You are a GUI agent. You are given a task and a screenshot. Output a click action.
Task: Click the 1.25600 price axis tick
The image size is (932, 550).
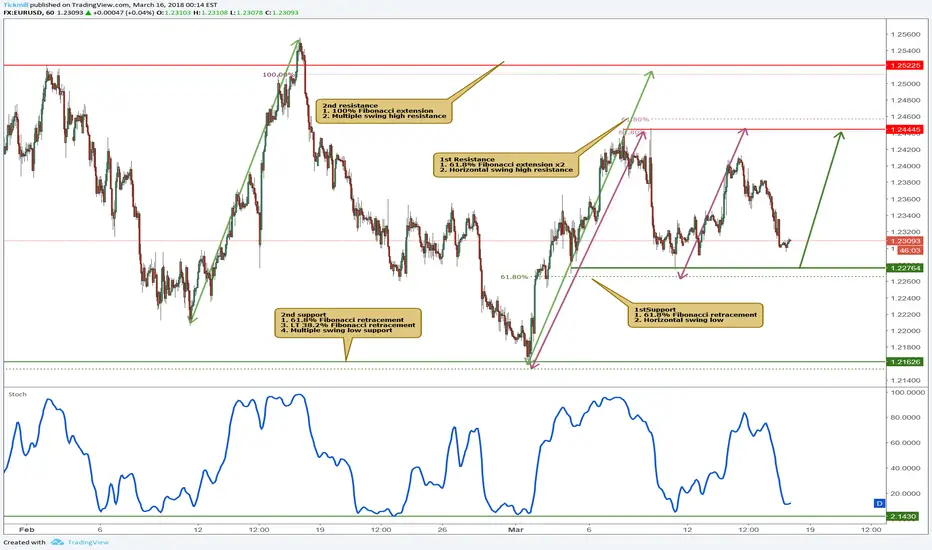[905, 34]
